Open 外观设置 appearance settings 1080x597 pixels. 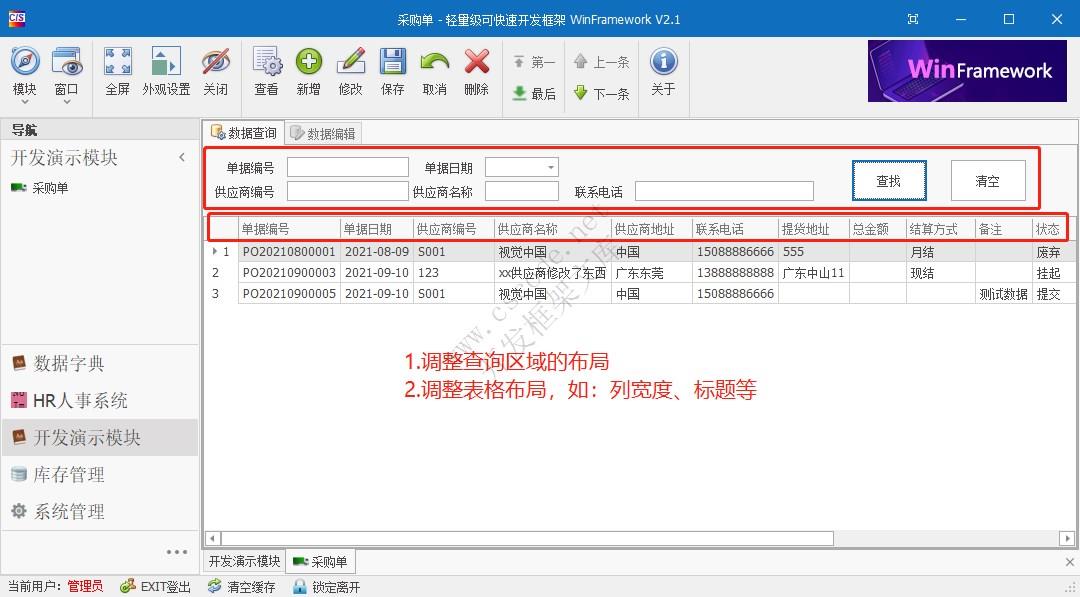click(x=166, y=71)
